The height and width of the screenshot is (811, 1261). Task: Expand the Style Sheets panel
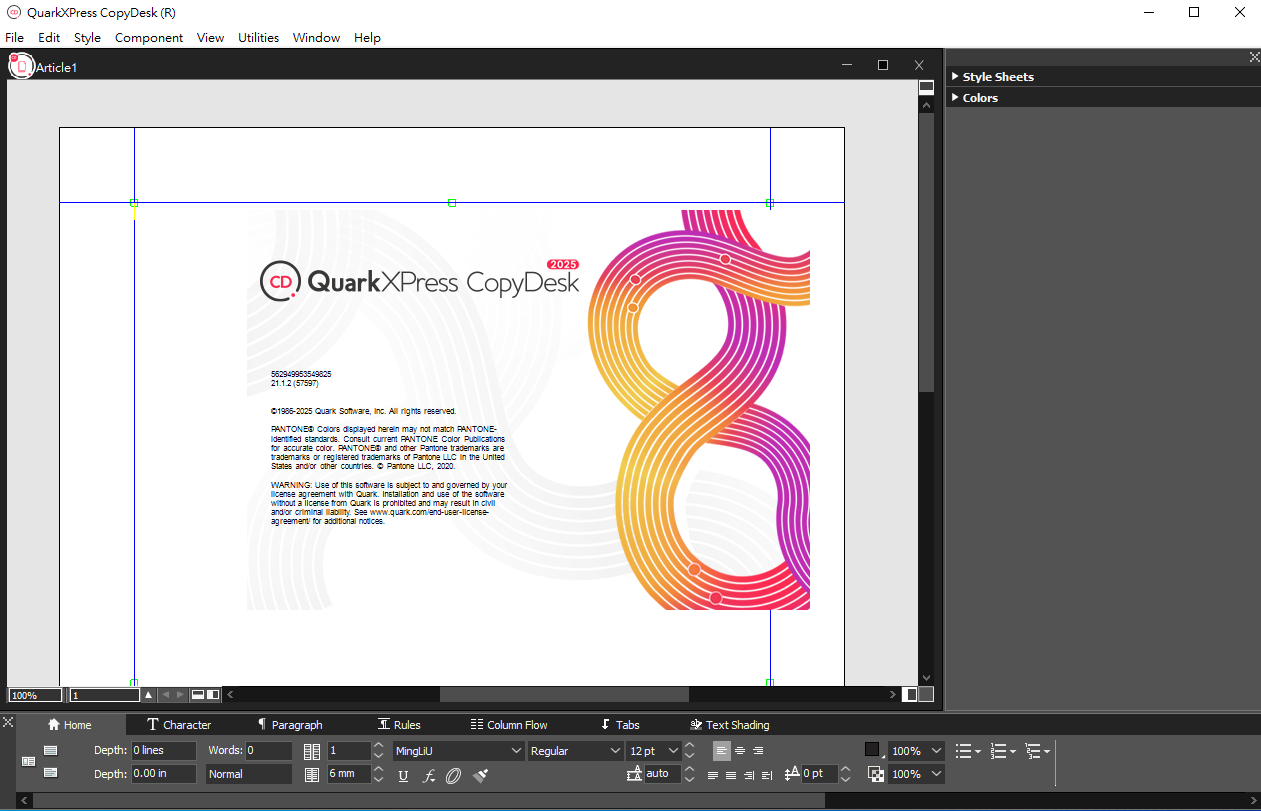955,76
